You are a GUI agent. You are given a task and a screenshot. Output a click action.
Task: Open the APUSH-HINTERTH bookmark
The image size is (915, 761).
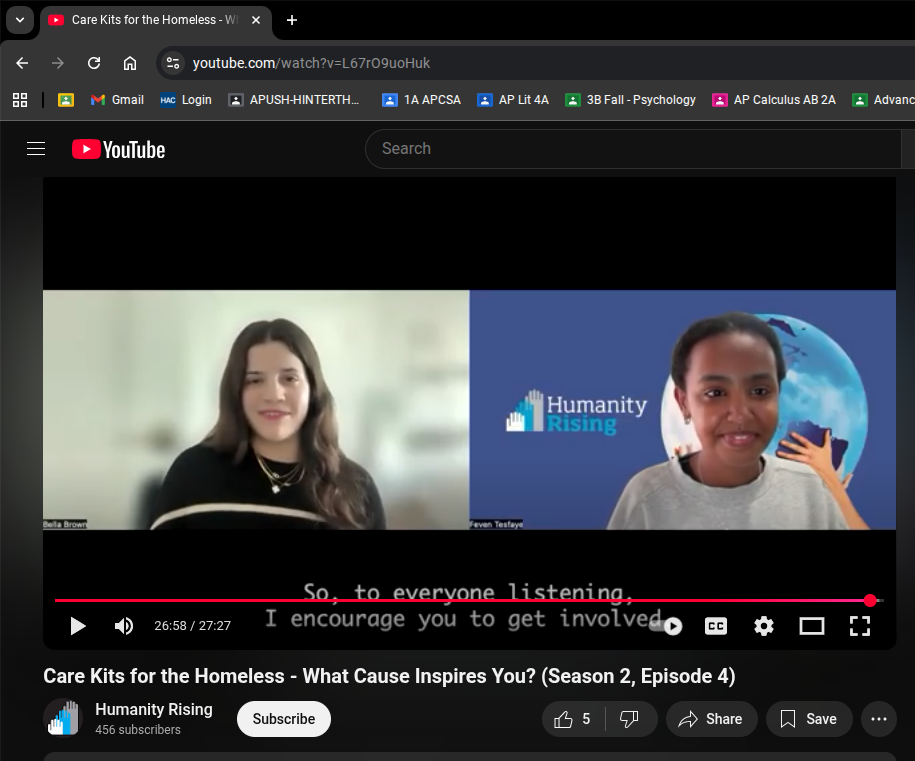(x=294, y=100)
